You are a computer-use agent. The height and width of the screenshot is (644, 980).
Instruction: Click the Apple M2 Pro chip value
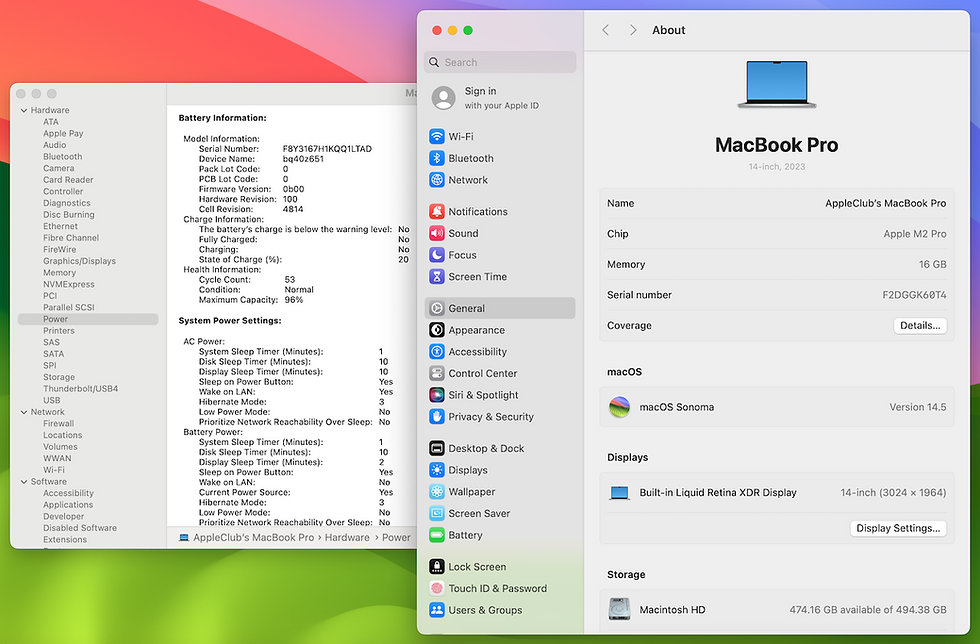tap(915, 234)
